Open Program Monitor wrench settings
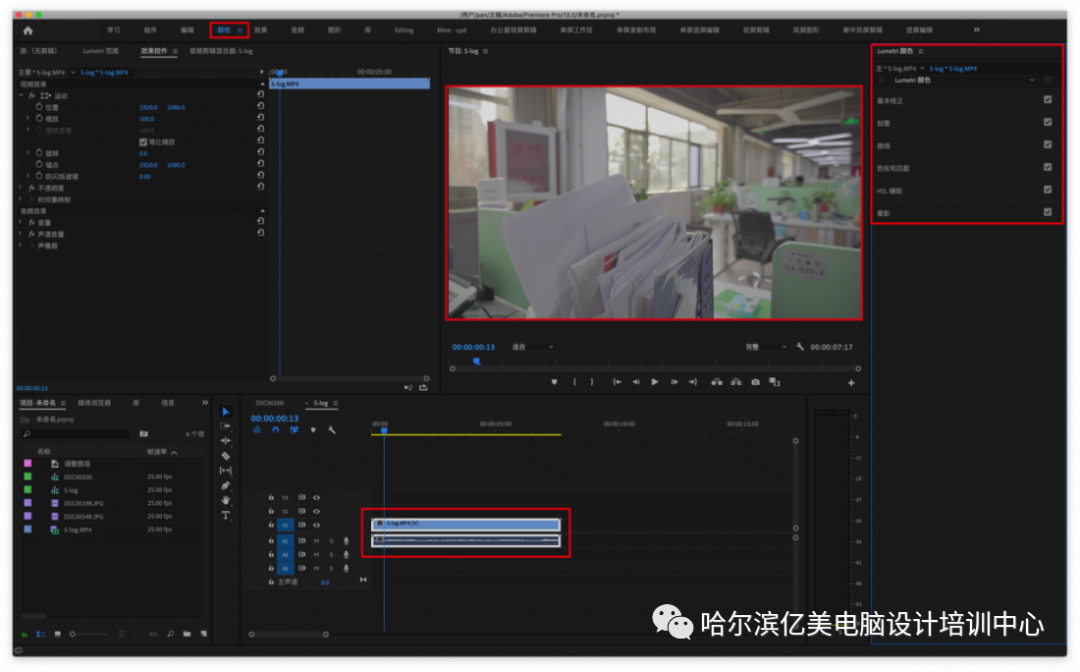Screen dimensions: 1080x672 tap(800, 347)
